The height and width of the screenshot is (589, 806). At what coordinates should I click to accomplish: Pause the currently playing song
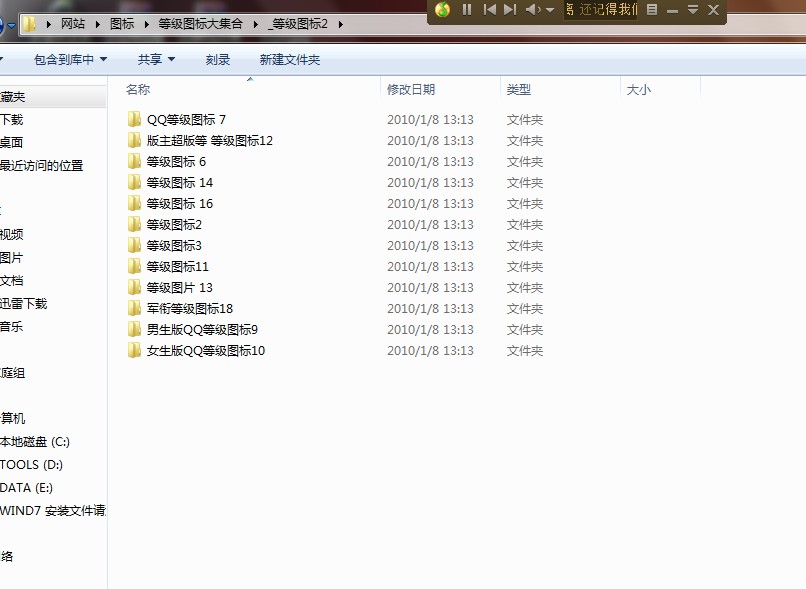click(x=467, y=11)
